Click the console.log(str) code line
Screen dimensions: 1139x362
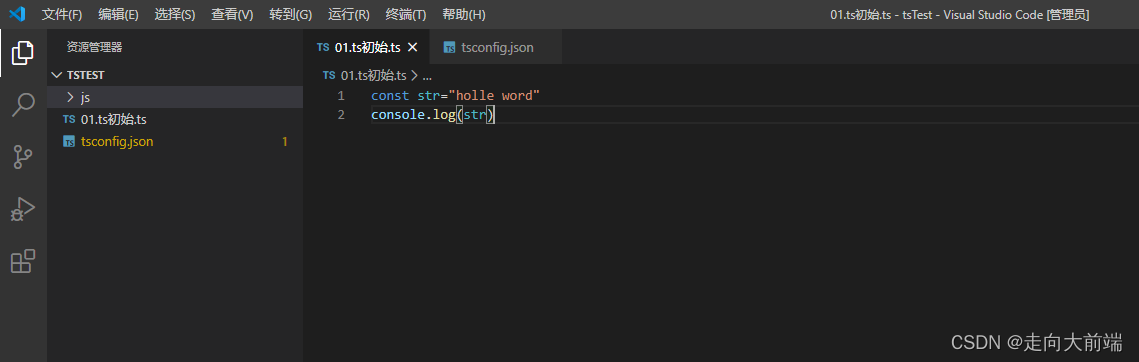click(433, 115)
